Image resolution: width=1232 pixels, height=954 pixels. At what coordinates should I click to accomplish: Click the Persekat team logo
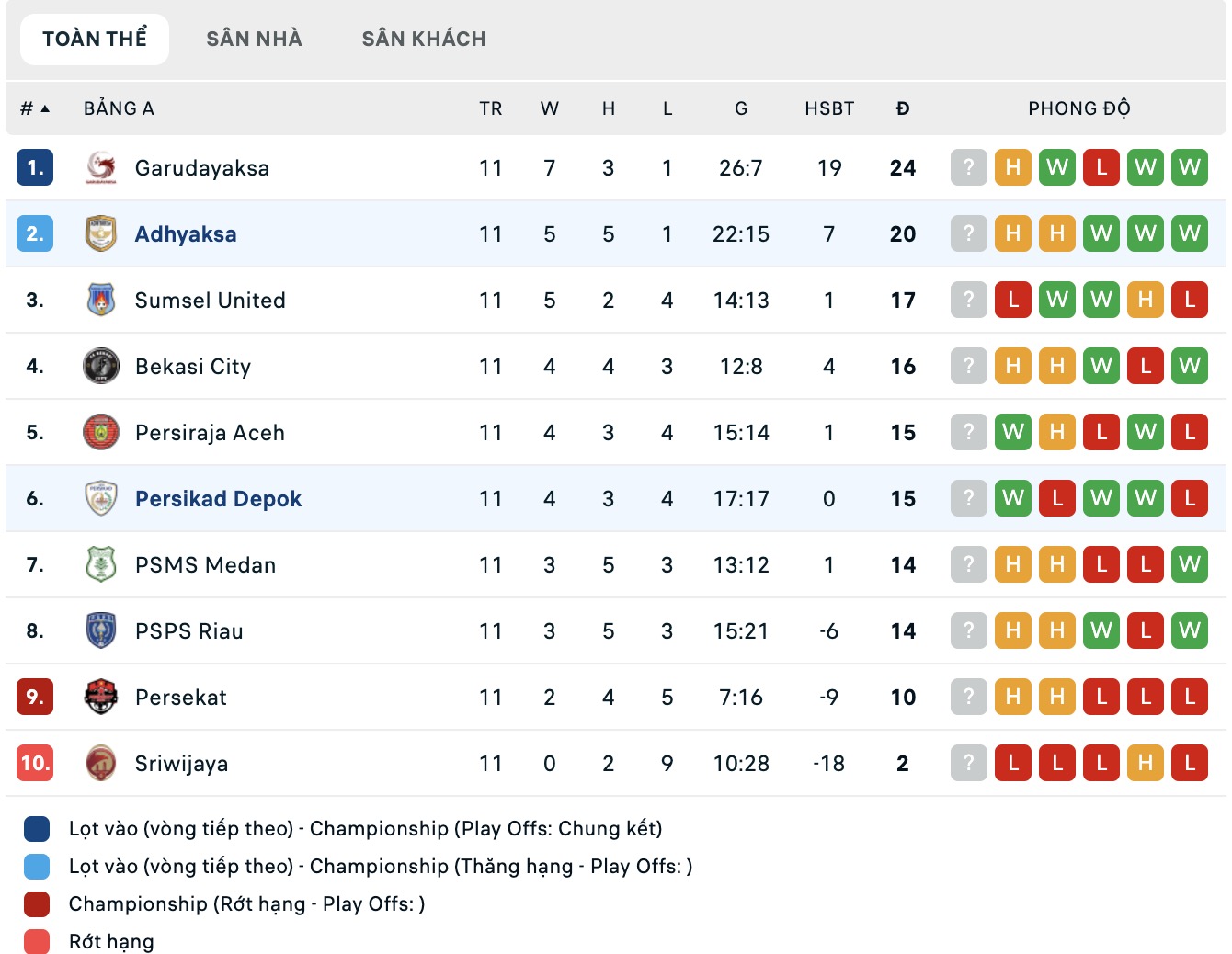pos(100,697)
